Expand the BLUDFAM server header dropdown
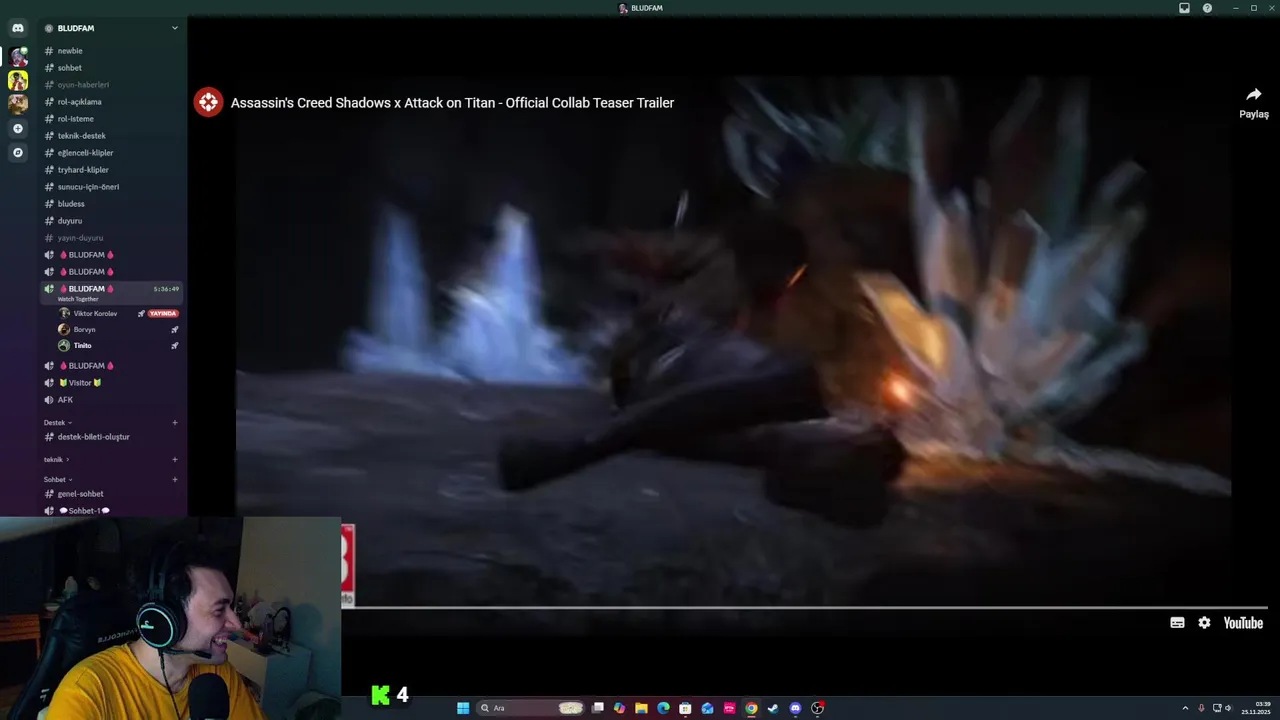Image resolution: width=1280 pixels, height=720 pixels. click(174, 28)
